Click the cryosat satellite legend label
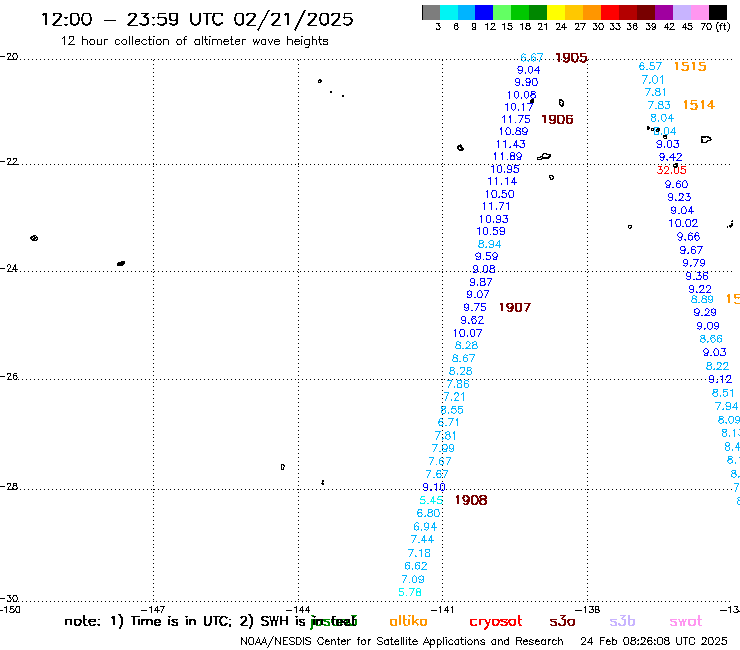740x650 pixels. pyautogui.click(x=496, y=621)
